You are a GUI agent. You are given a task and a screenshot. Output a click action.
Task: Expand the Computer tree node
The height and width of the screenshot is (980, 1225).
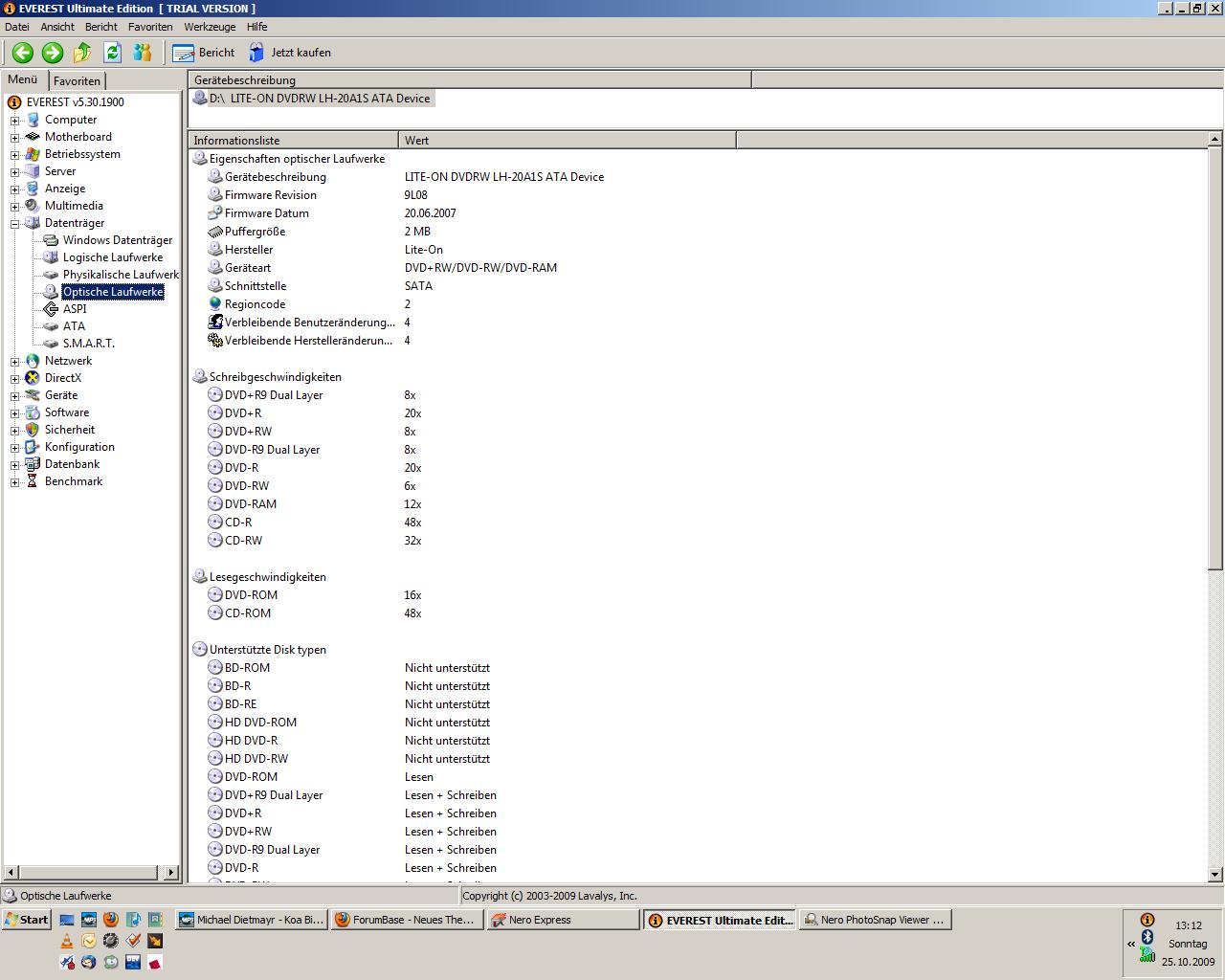click(14, 121)
